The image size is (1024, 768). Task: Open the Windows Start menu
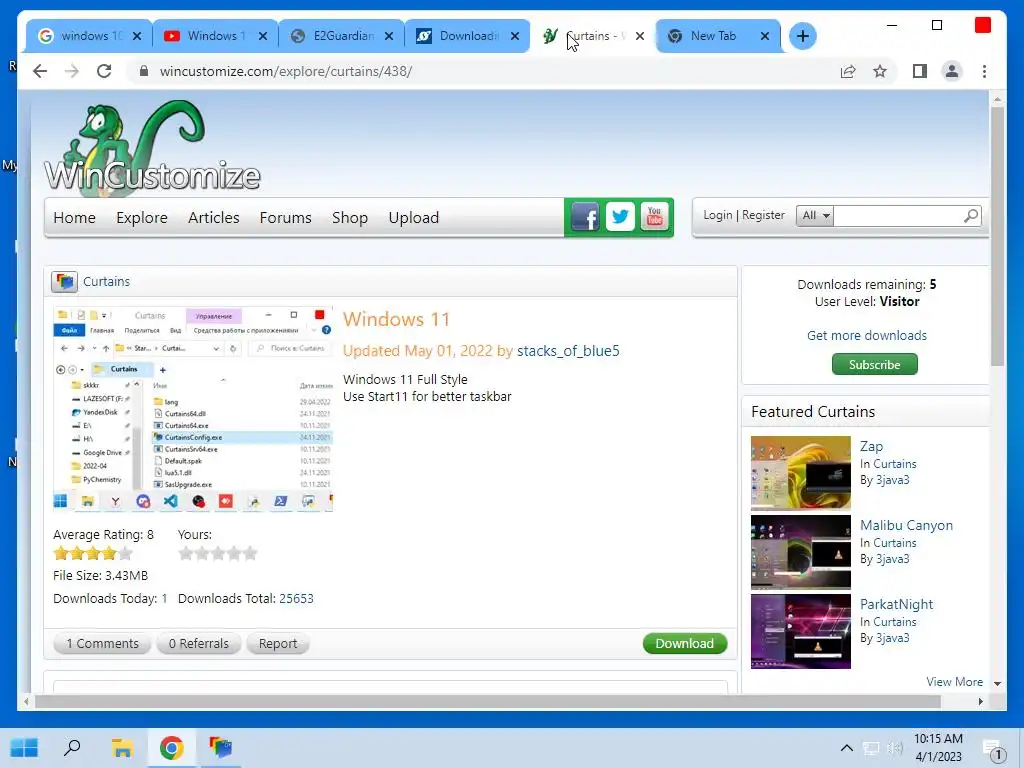pyautogui.click(x=24, y=748)
